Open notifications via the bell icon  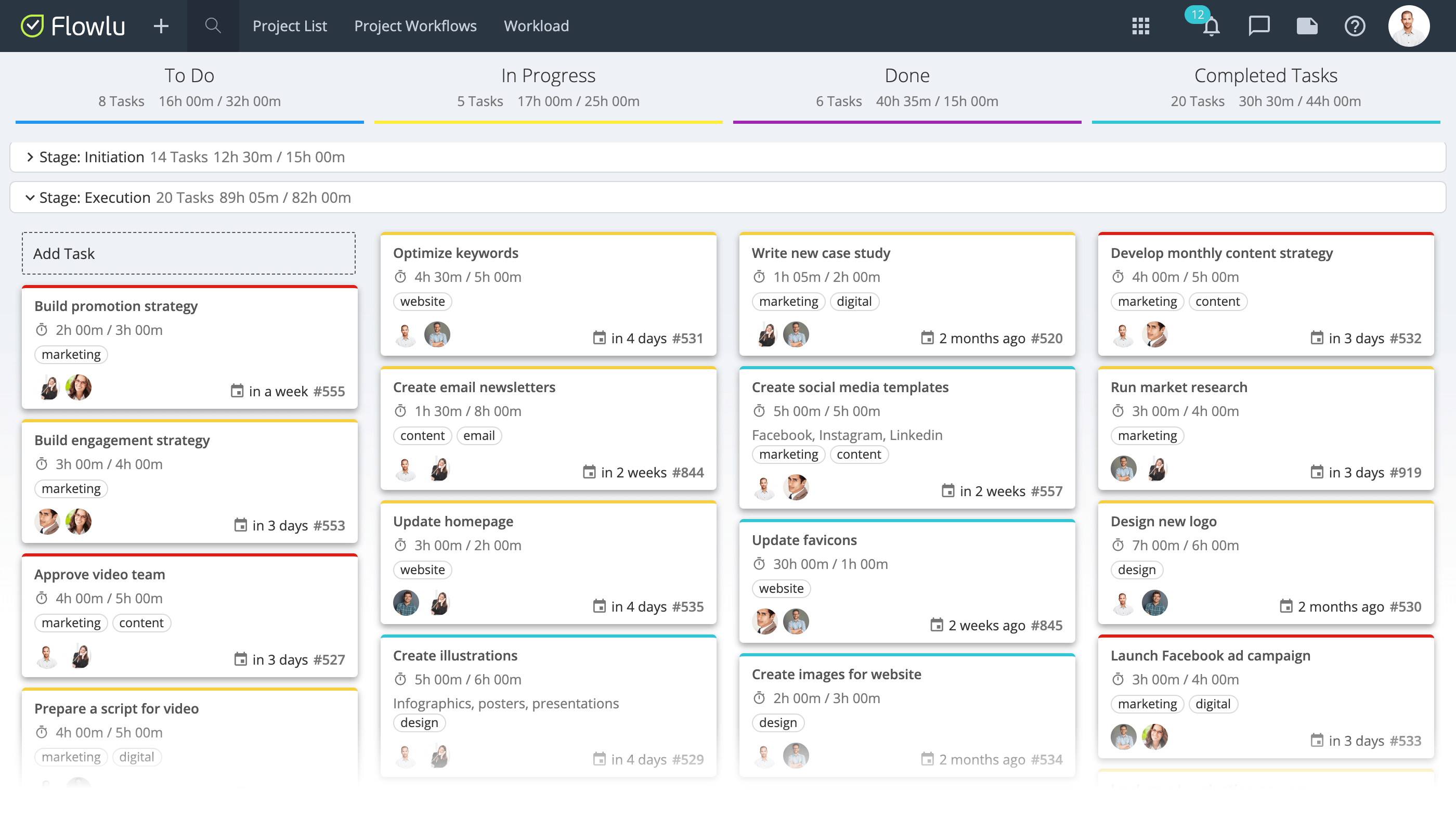[1211, 28]
